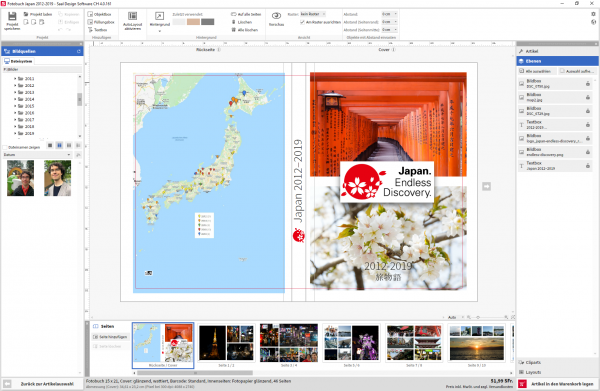The width and height of the screenshot is (600, 391).
Task: Go to next page with the arrow beside cover
Action: 486,186
